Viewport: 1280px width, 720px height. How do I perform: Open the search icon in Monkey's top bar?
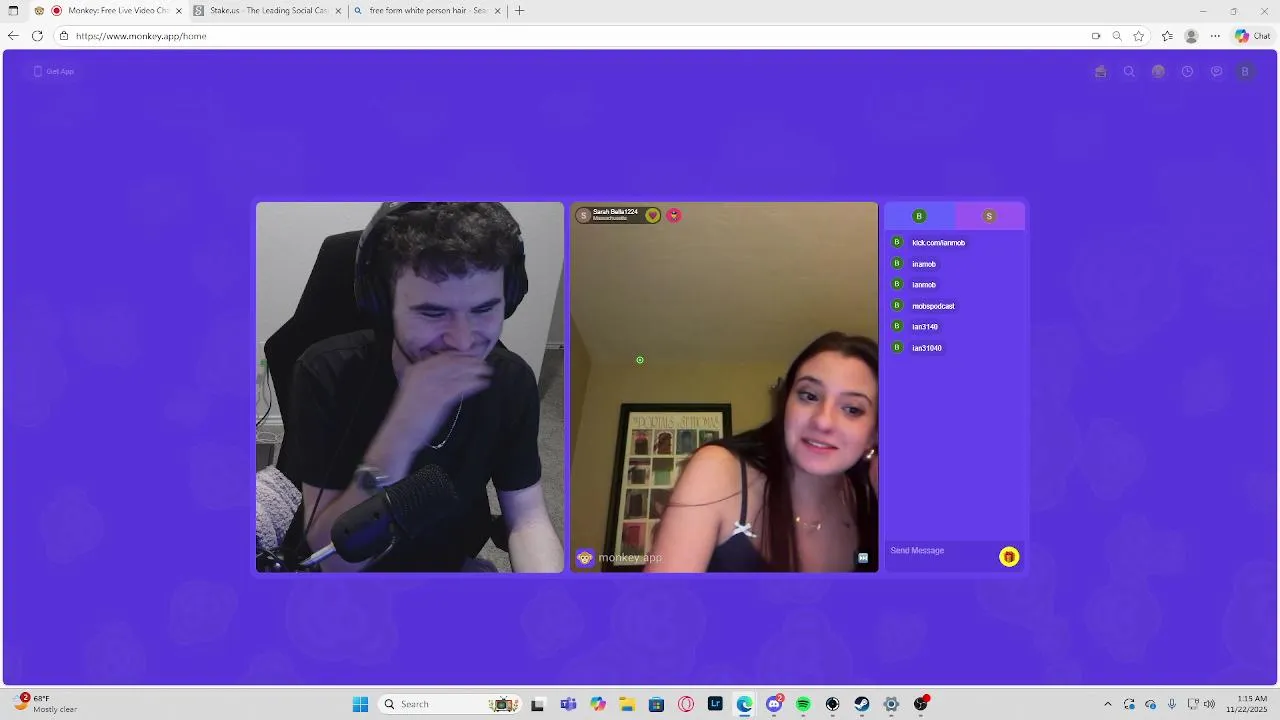tap(1129, 72)
